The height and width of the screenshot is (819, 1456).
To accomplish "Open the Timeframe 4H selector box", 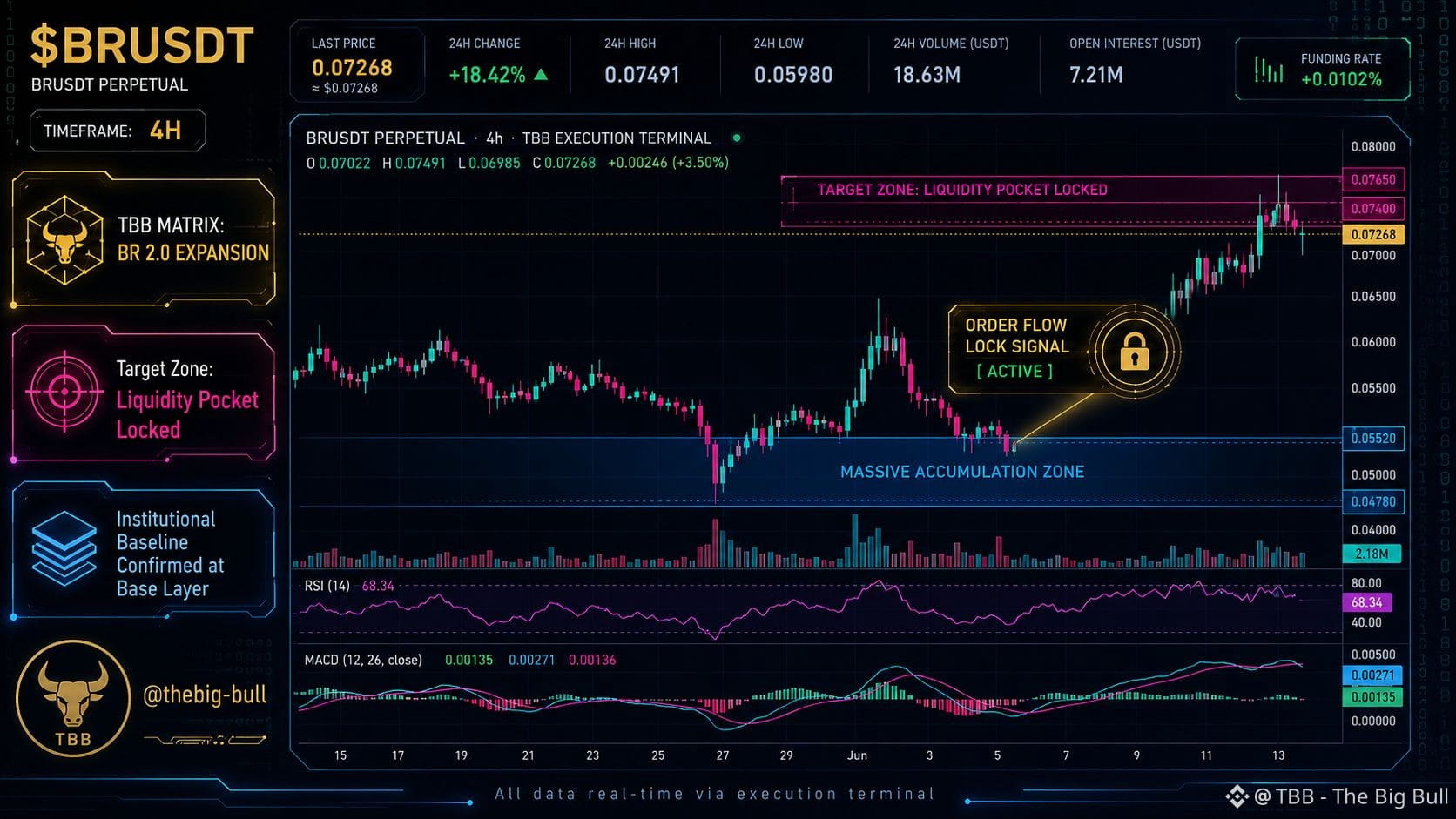I will point(118,131).
